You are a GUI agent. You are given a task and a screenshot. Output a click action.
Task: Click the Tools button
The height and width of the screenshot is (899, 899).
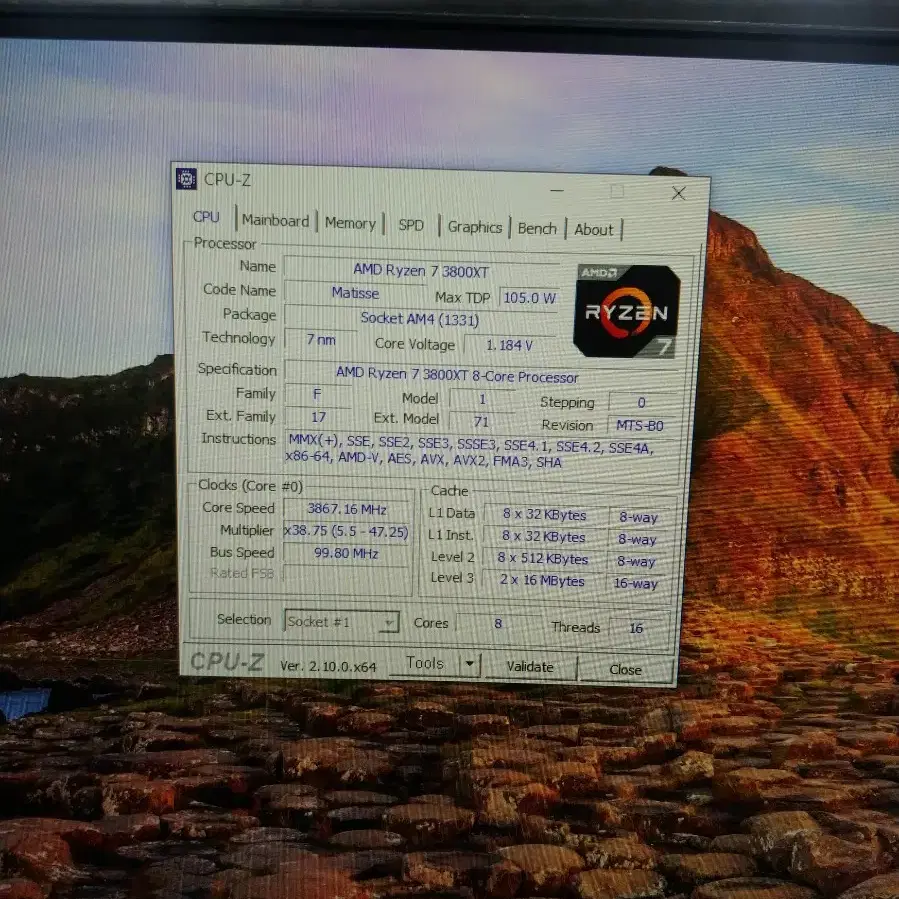424,663
